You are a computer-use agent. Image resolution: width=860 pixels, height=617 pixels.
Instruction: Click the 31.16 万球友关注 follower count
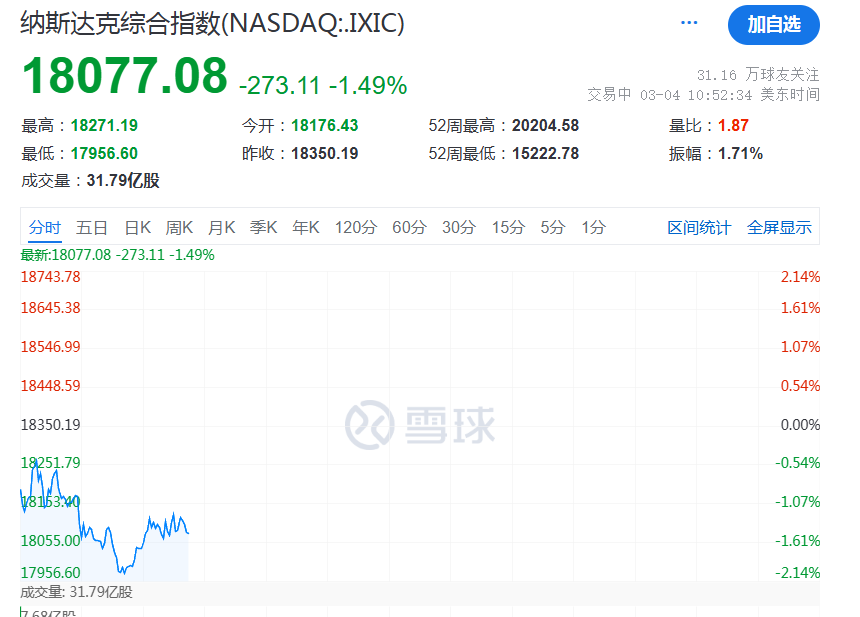[x=758, y=75]
